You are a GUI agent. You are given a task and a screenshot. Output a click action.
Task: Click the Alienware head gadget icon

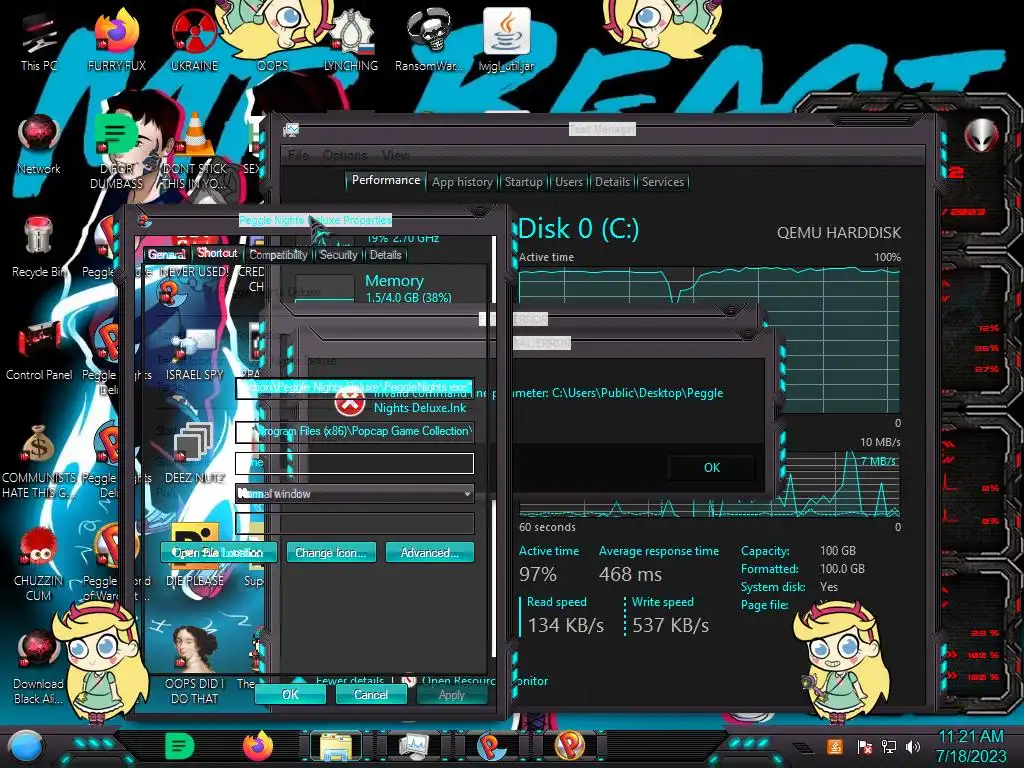pos(982,136)
